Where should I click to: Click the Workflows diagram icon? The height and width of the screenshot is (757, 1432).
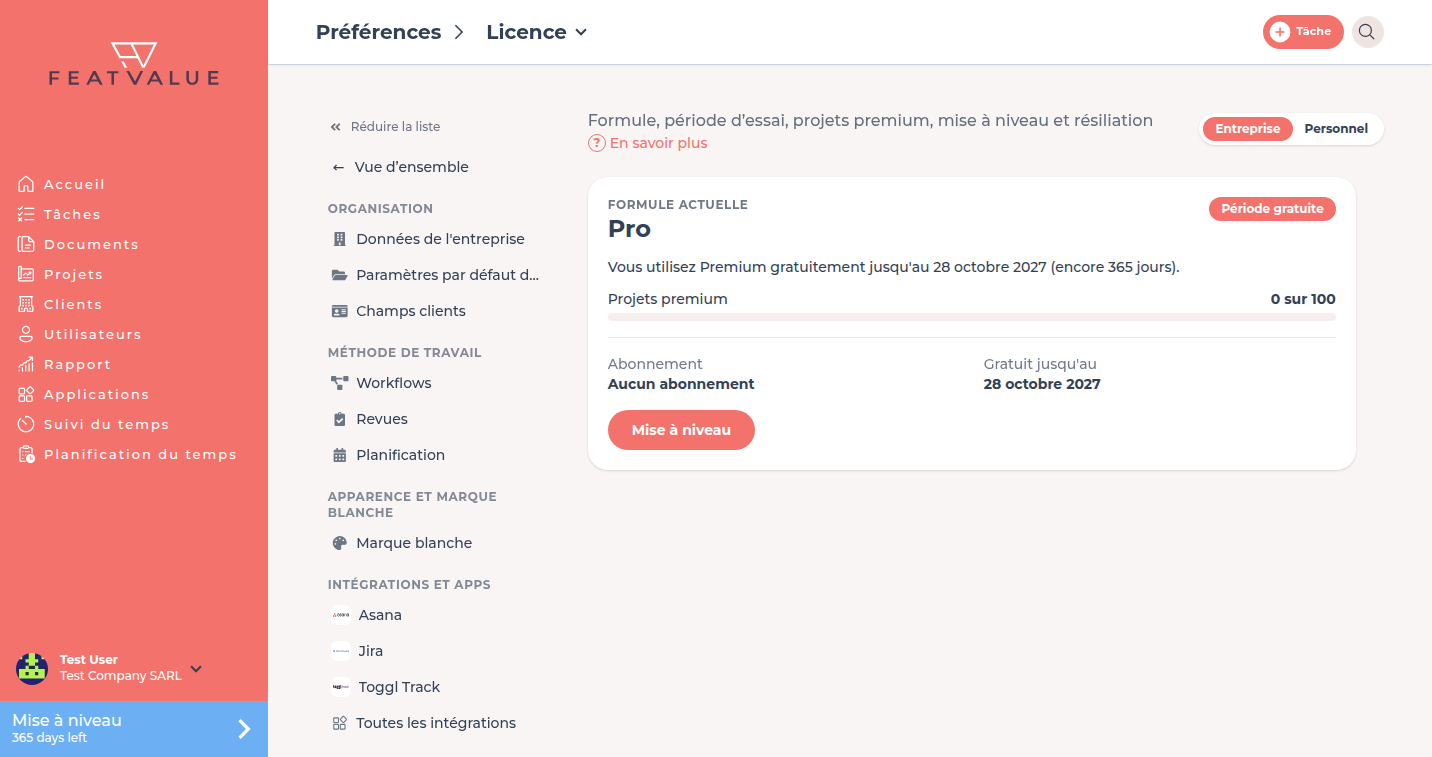pyautogui.click(x=339, y=383)
